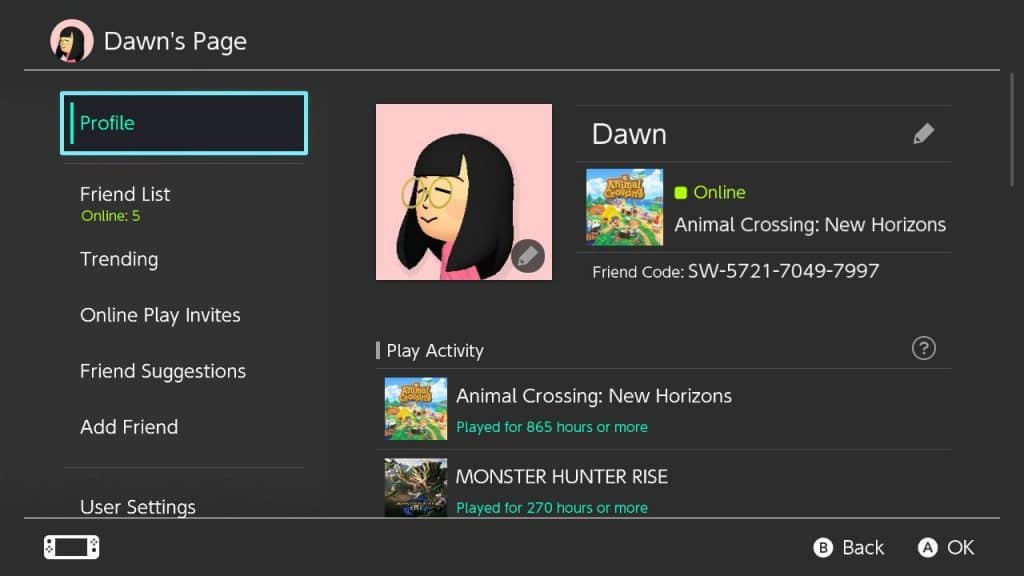The width and height of the screenshot is (1024, 576).
Task: Open the Friend List showing 5 online
Action: pyautogui.click(x=125, y=193)
